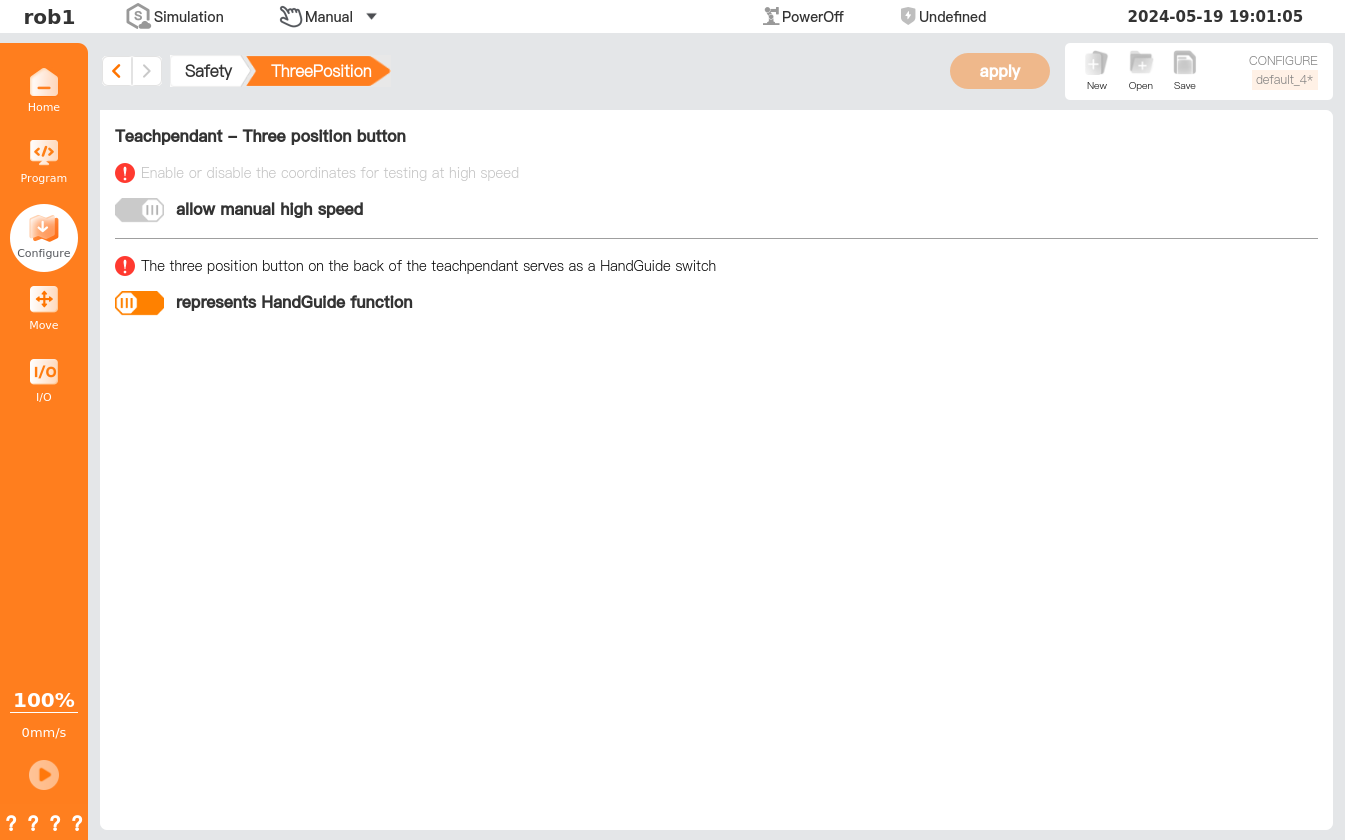Toggle allow manual high speed switch

click(139, 210)
